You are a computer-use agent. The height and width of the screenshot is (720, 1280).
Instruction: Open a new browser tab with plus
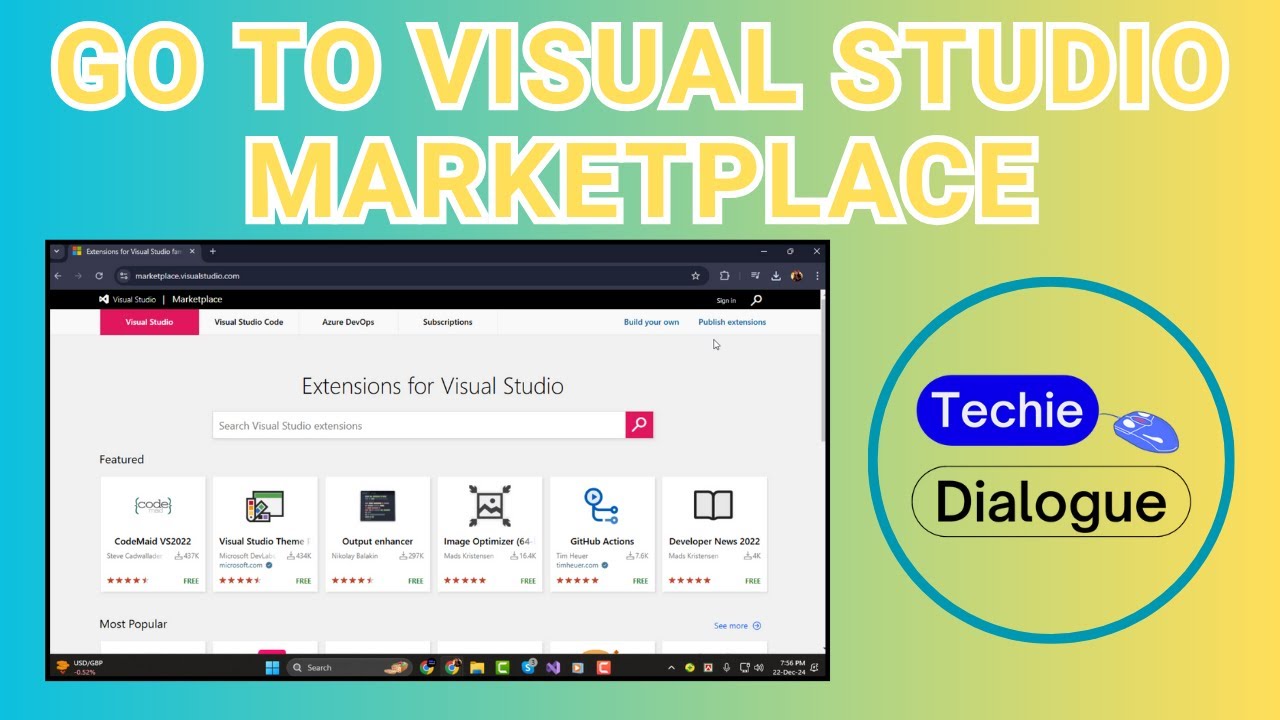click(213, 251)
